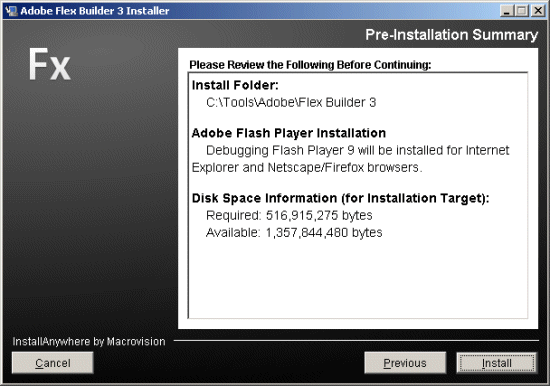Minimize the installer window

[x=507, y=11]
